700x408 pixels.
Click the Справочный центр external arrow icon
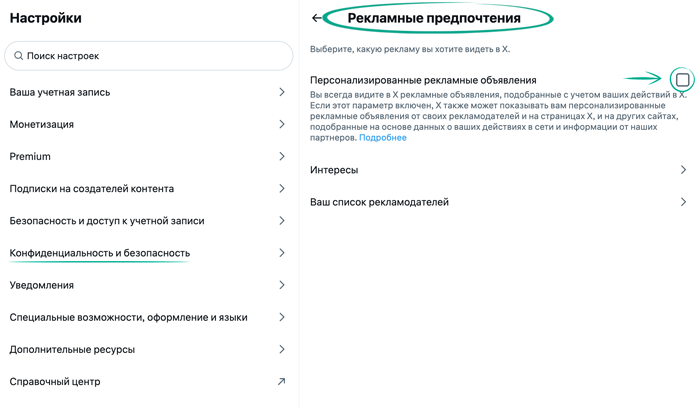click(281, 381)
